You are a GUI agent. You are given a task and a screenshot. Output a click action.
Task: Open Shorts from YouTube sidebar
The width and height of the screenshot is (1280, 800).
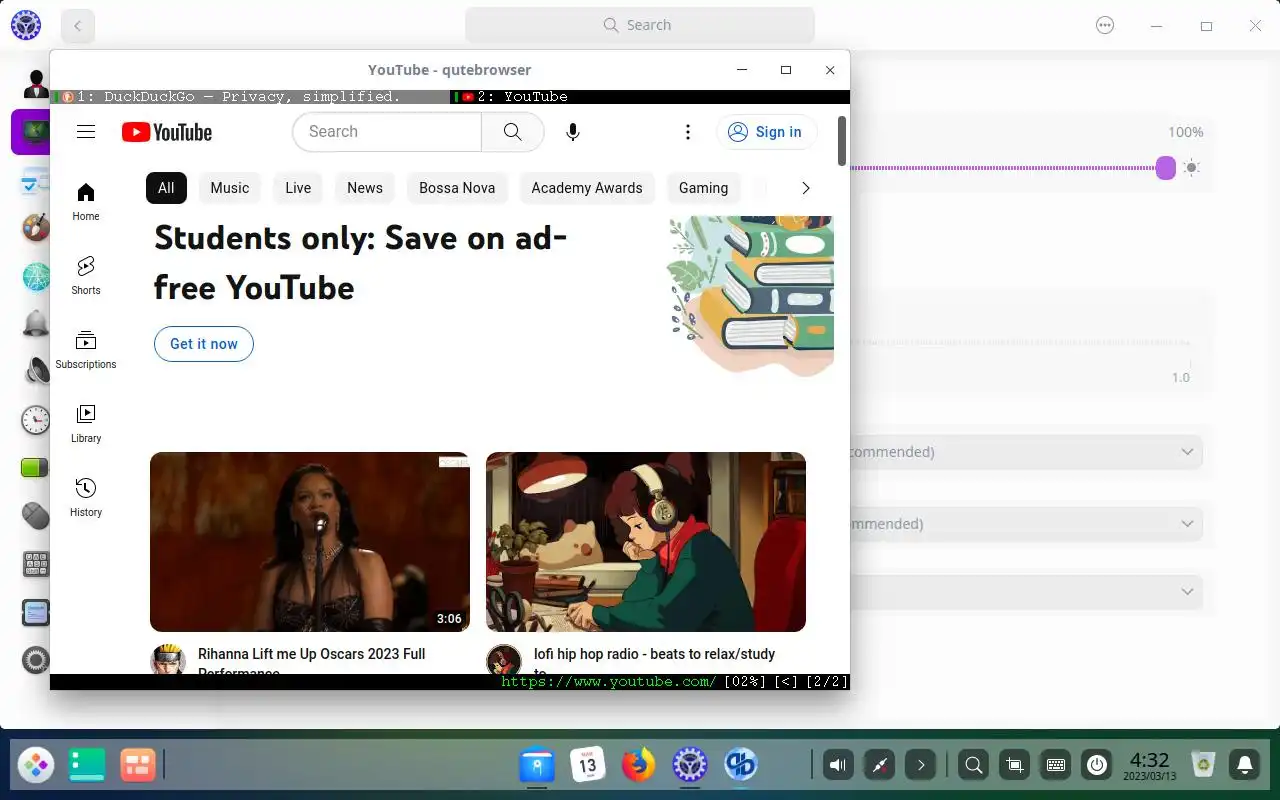coord(86,275)
